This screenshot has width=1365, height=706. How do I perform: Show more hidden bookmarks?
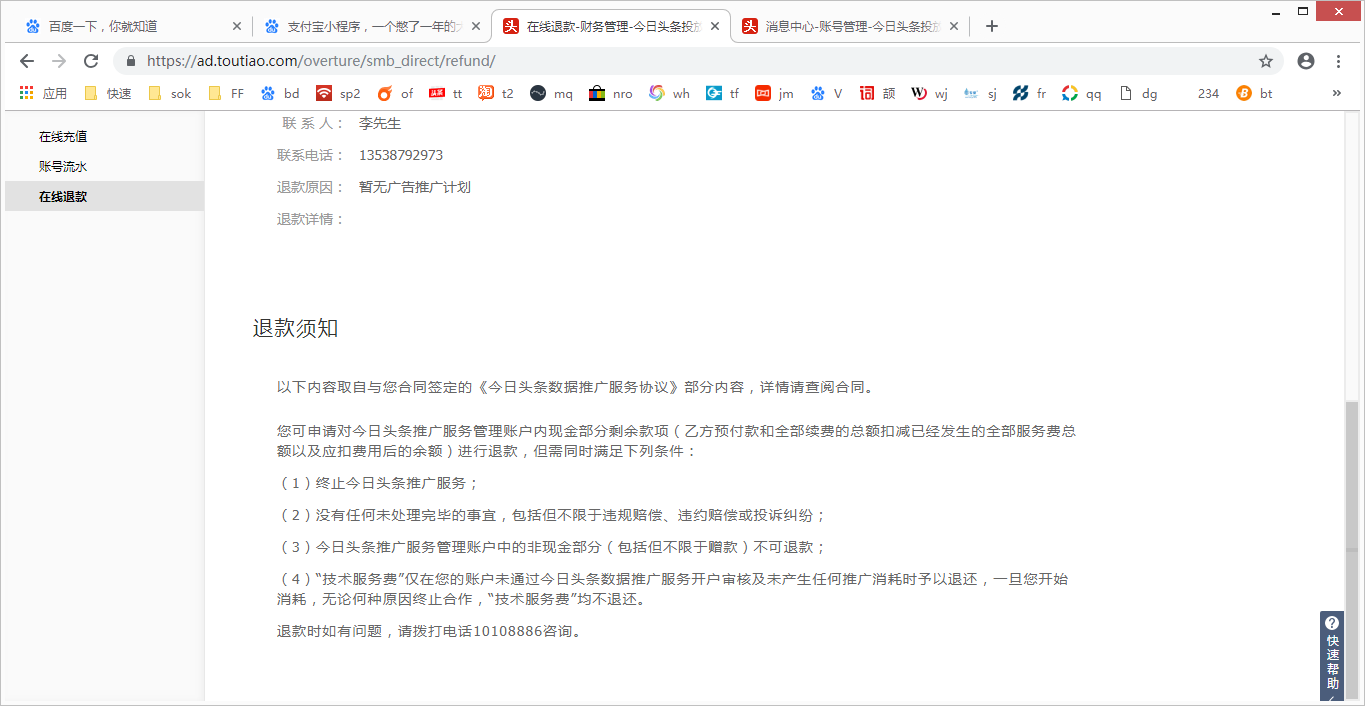tap(1337, 93)
